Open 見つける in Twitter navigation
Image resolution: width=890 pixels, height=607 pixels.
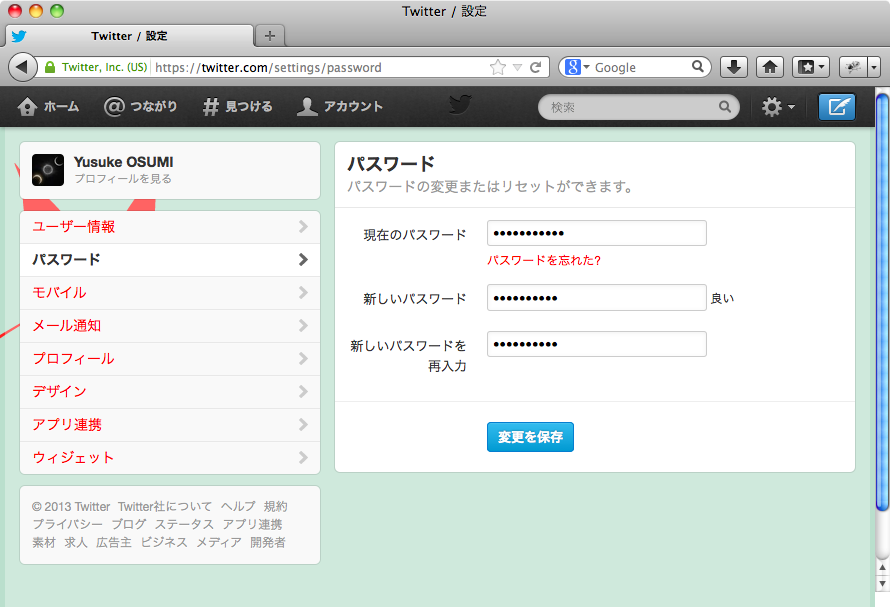pos(238,106)
